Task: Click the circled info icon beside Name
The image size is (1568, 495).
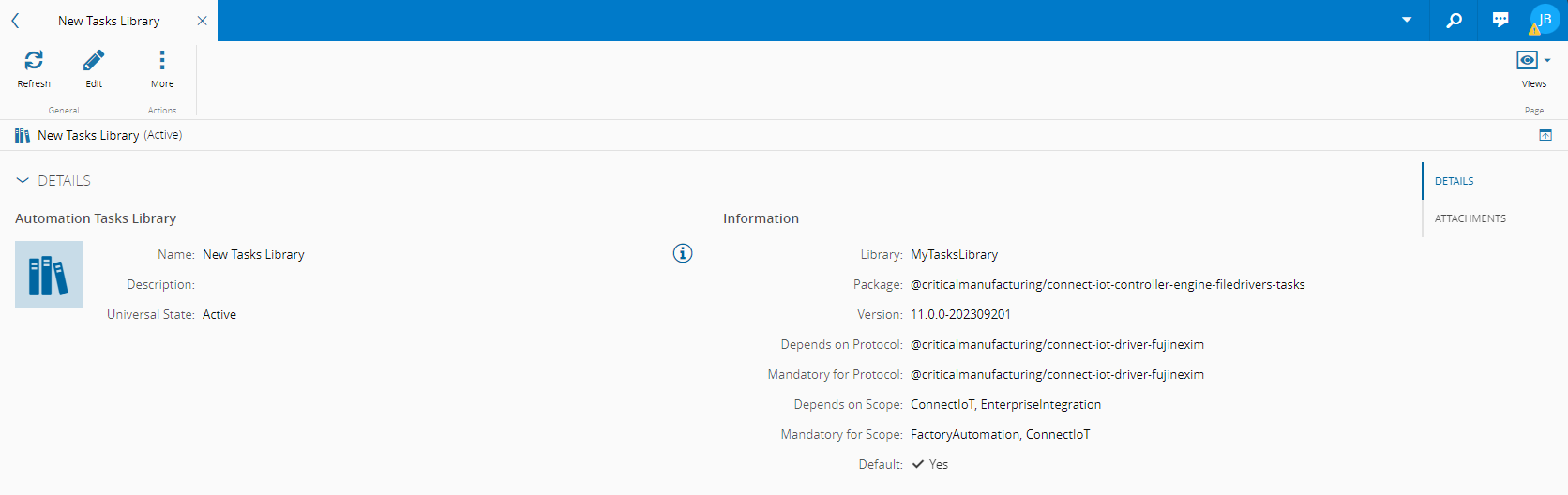Action: (x=683, y=253)
